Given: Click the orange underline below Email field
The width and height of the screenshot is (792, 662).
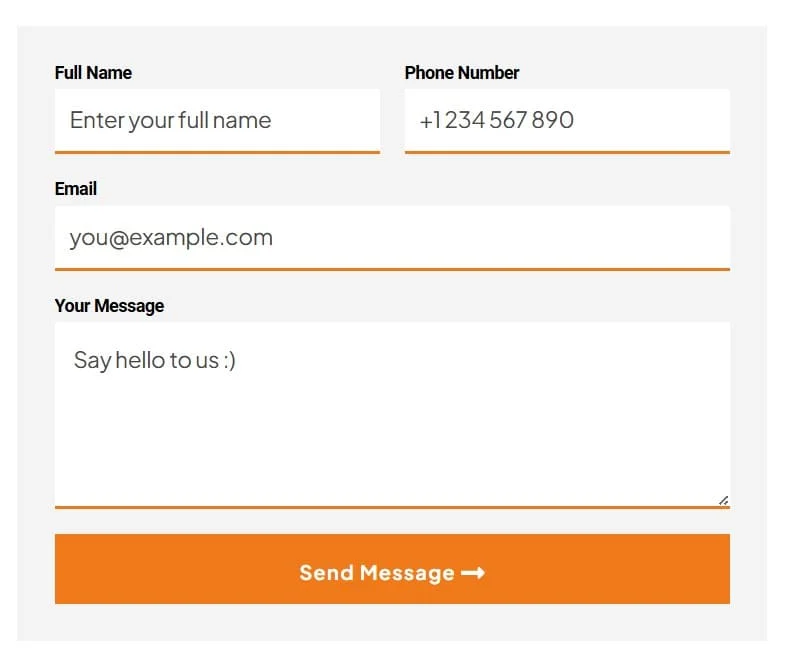Looking at the screenshot, I should (392, 269).
